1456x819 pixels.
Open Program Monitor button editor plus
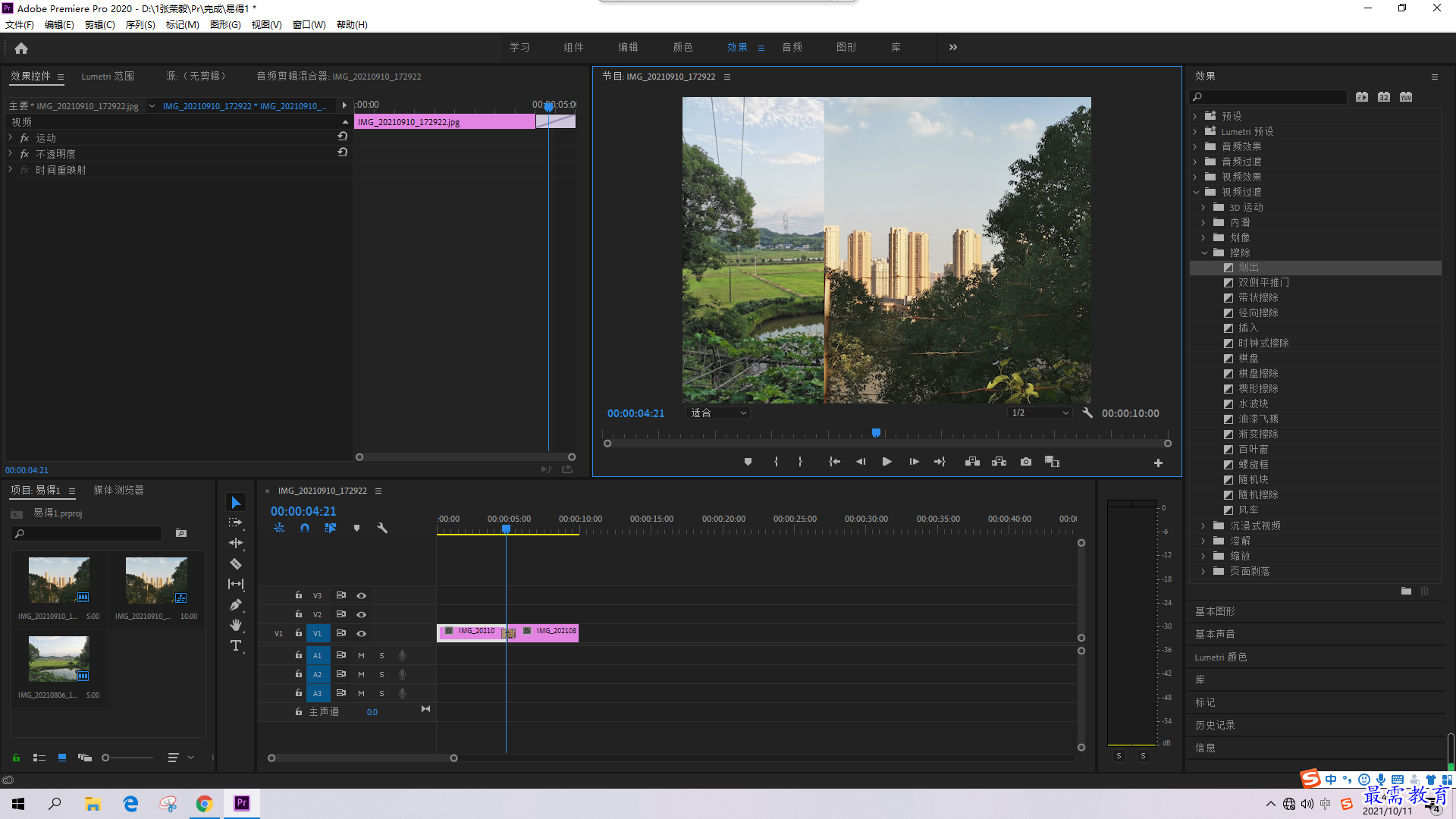pyautogui.click(x=1158, y=463)
